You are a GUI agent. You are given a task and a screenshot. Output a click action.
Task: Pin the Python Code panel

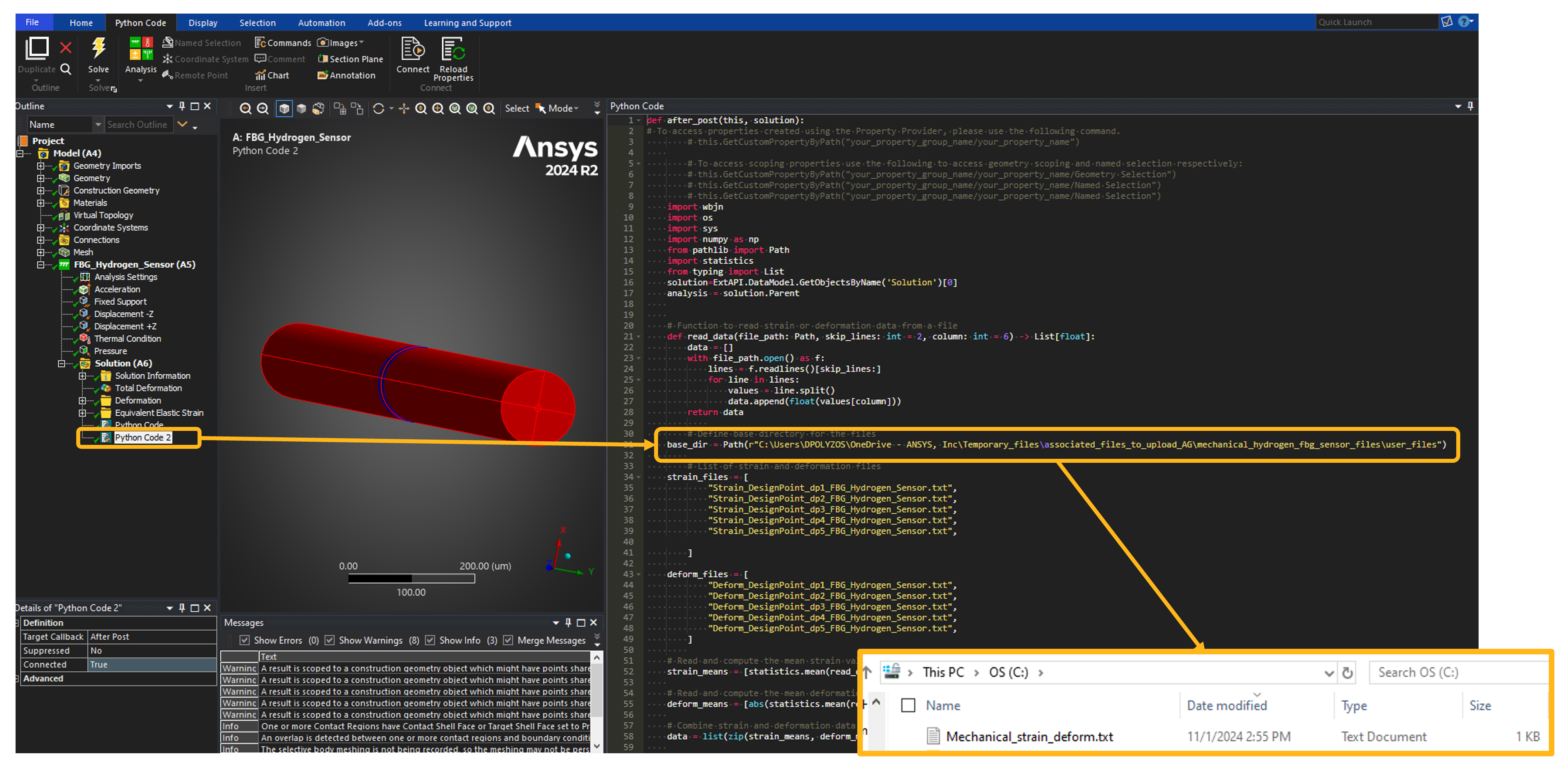point(1470,106)
